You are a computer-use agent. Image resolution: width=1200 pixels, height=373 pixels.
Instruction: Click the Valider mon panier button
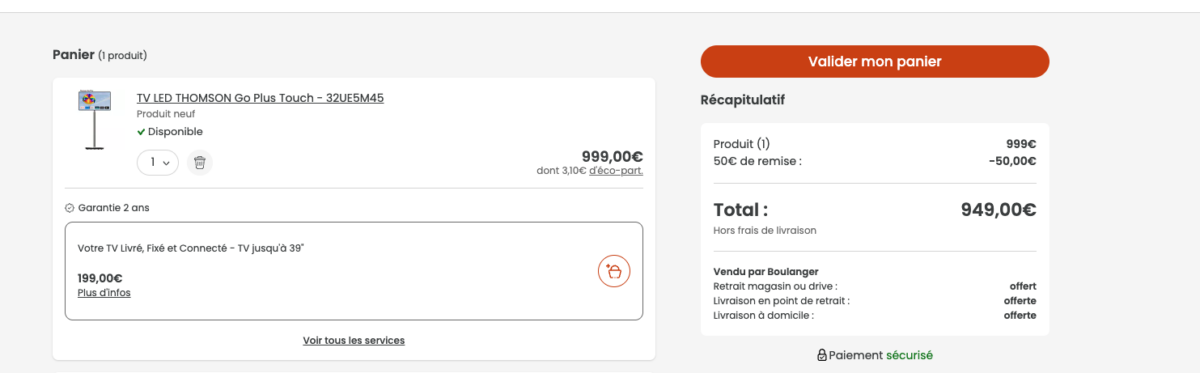[875, 61]
